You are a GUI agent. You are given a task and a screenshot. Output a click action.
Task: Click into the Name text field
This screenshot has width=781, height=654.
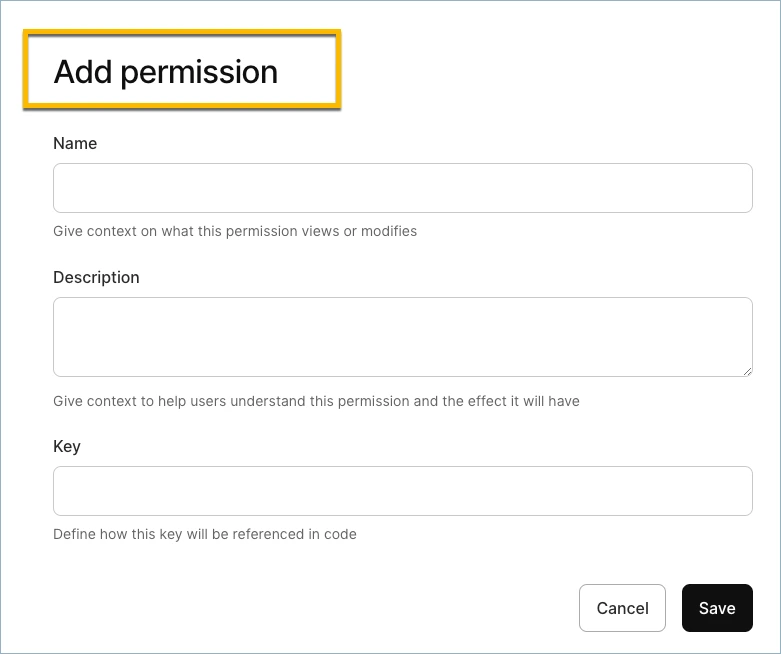pos(402,188)
